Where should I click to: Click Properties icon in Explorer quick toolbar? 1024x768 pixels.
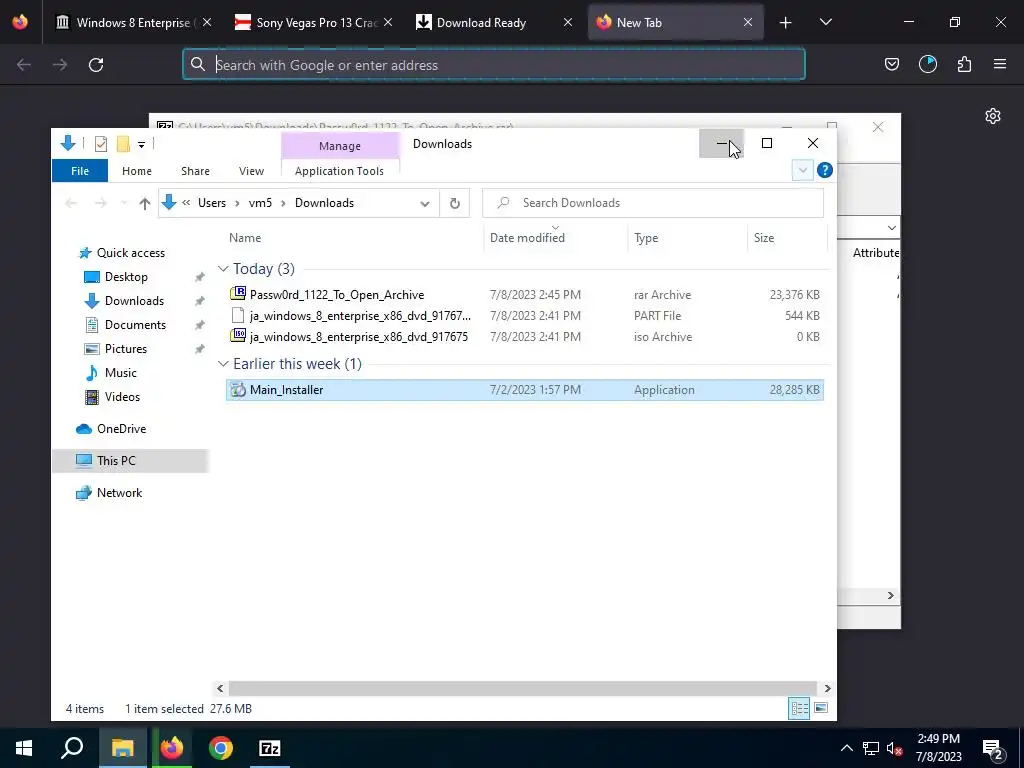coord(101,144)
